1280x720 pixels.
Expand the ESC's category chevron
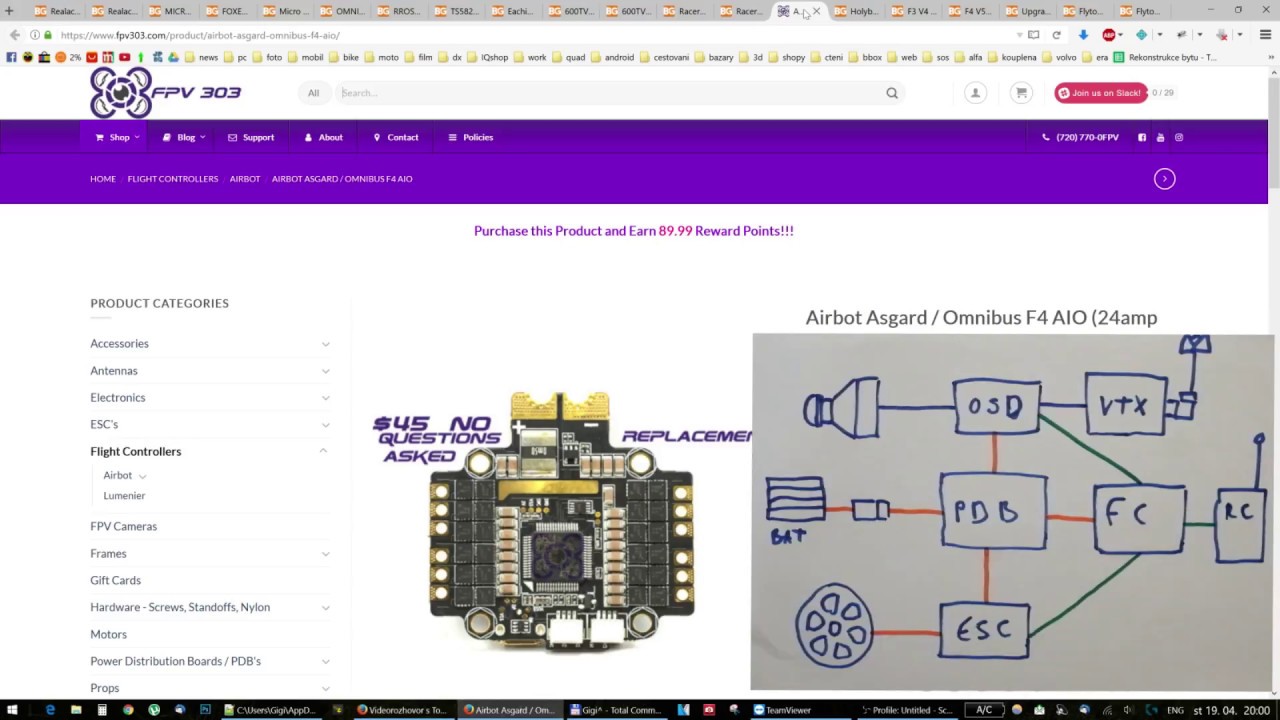(325, 425)
